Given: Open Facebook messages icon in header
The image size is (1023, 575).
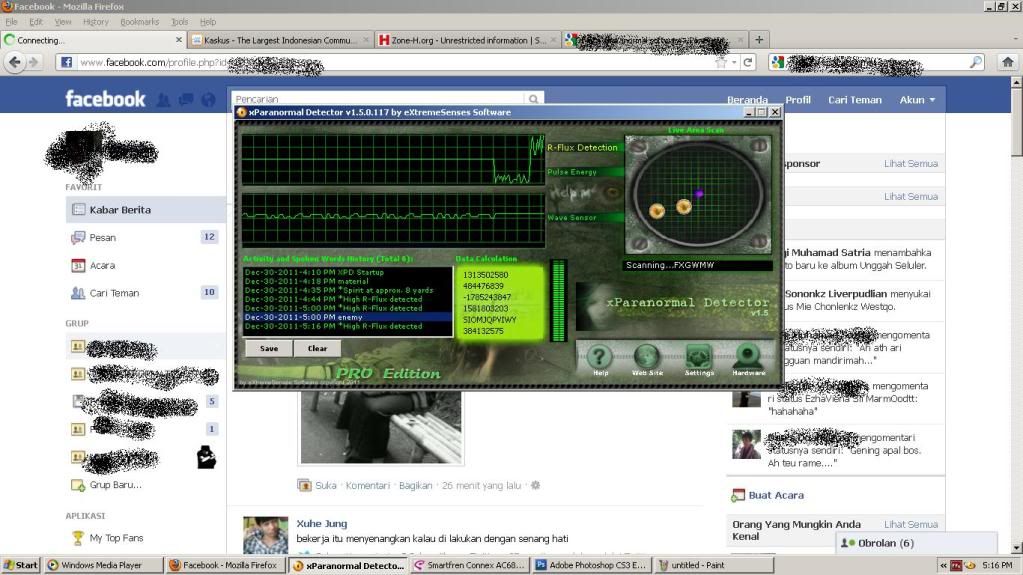Looking at the screenshot, I should pyautogui.click(x=186, y=100).
